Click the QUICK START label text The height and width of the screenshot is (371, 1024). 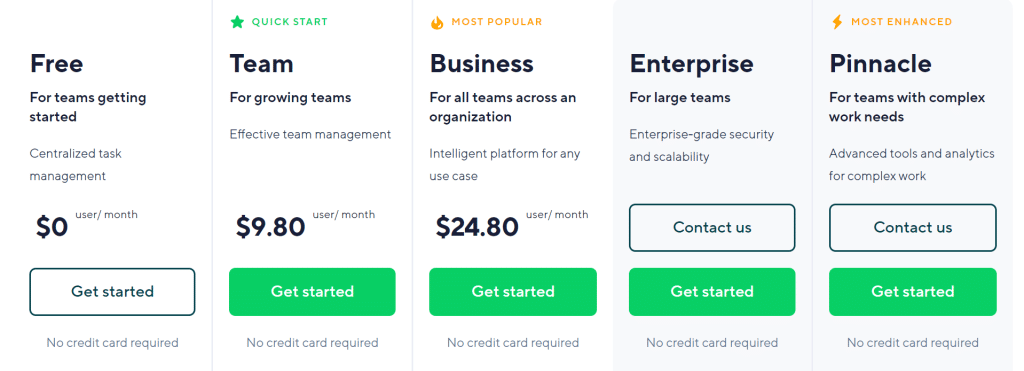(290, 22)
